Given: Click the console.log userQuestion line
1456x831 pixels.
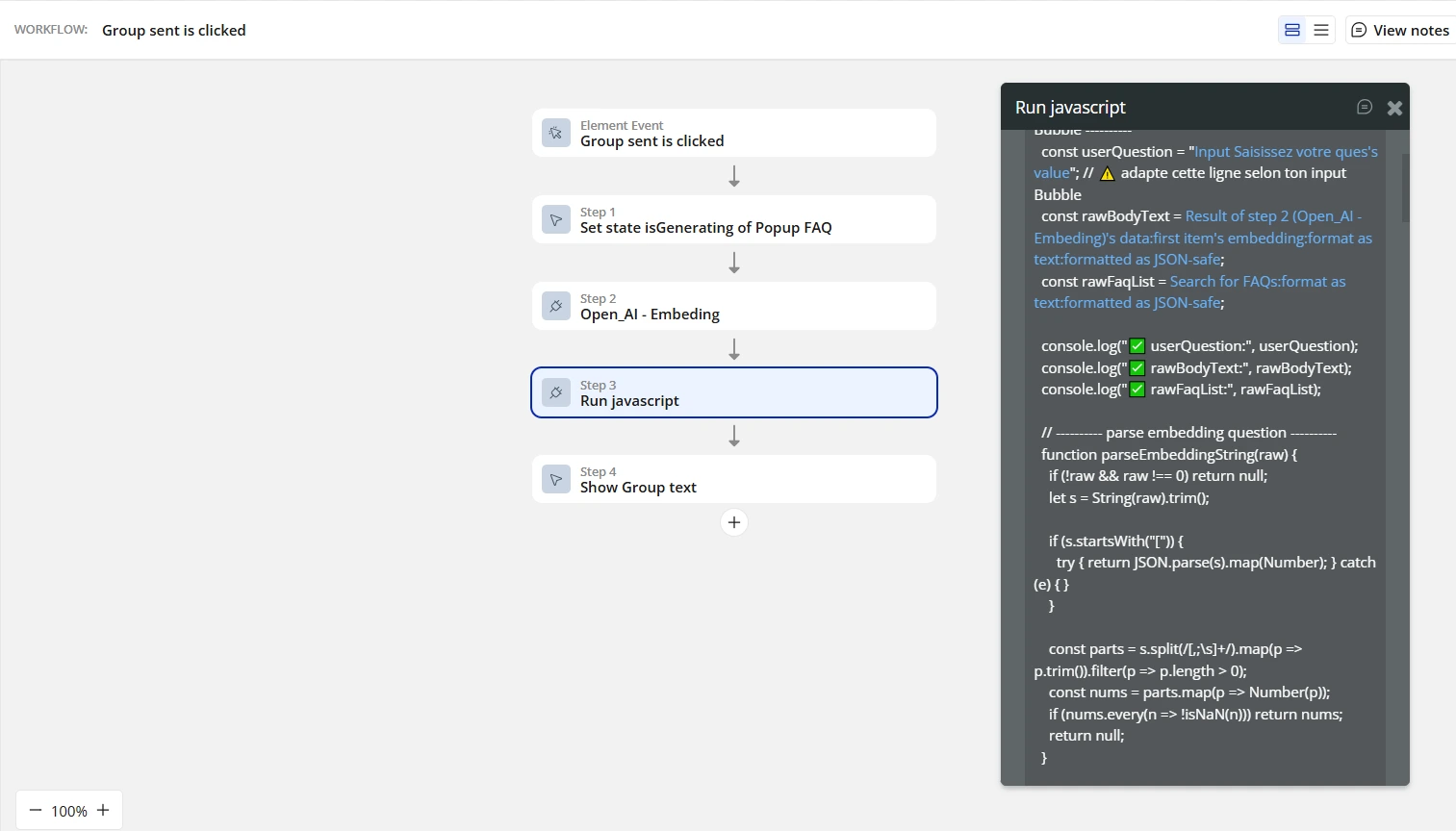Looking at the screenshot, I should pyautogui.click(x=1200, y=346).
